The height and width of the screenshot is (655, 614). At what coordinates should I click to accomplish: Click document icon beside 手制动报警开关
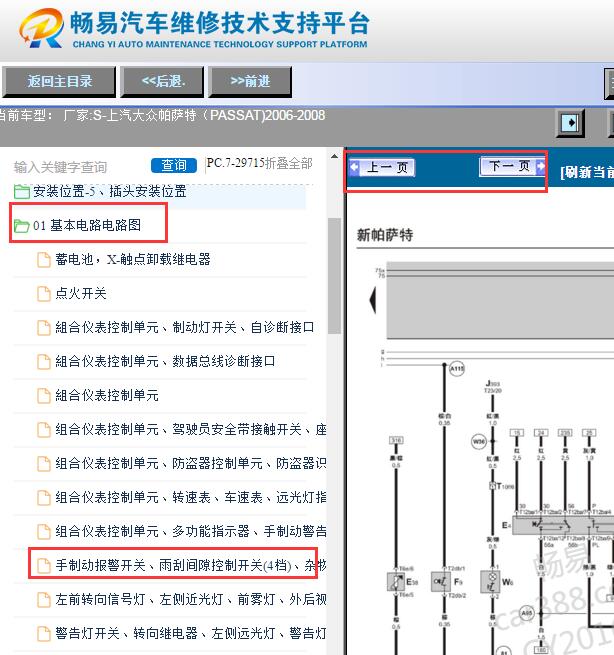click(44, 566)
